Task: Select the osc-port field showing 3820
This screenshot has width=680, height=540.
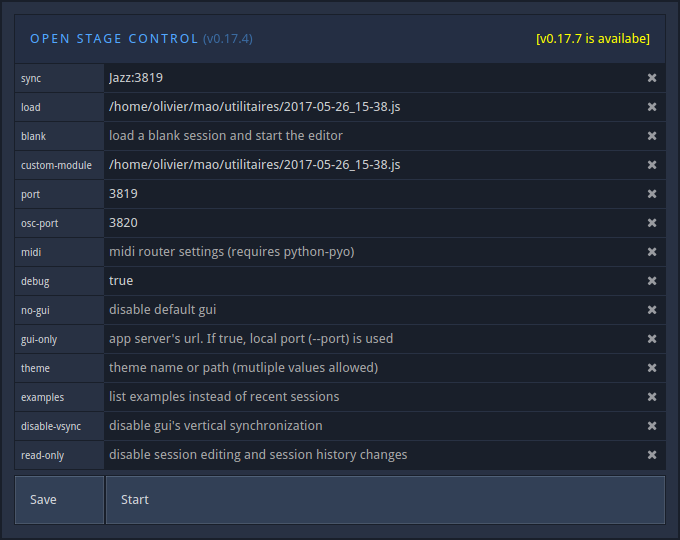Action: click(370, 223)
